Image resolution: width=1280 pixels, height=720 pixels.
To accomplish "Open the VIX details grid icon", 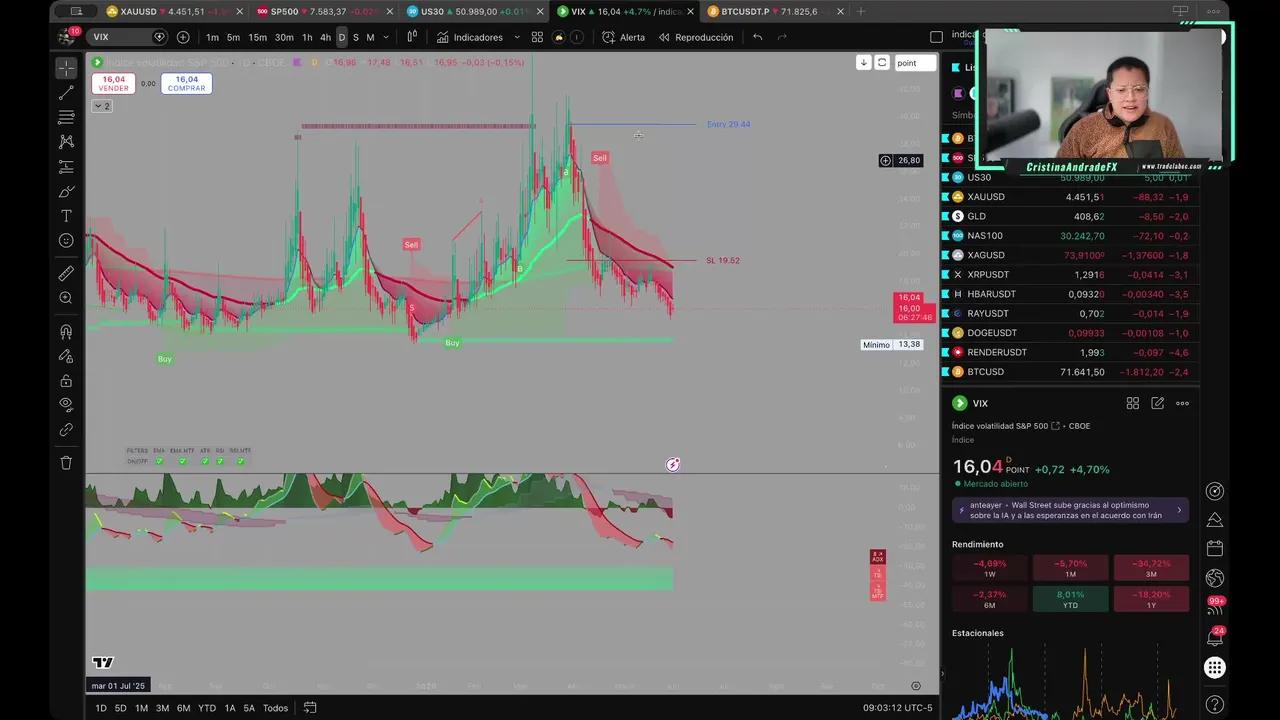I will (1133, 403).
